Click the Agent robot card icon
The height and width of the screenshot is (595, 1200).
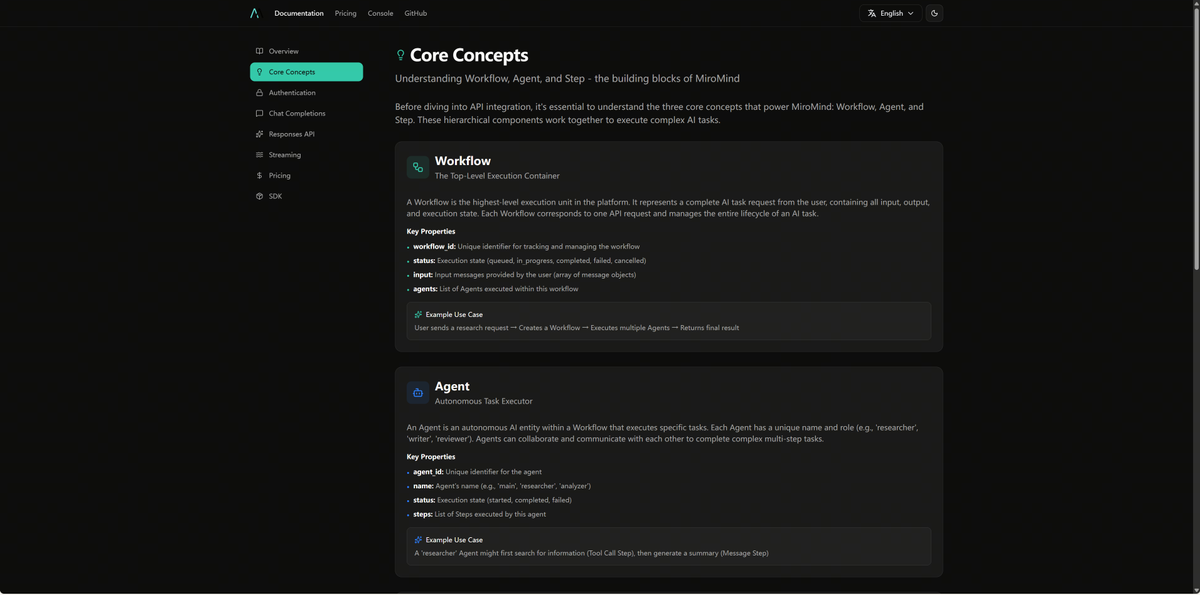(x=418, y=393)
